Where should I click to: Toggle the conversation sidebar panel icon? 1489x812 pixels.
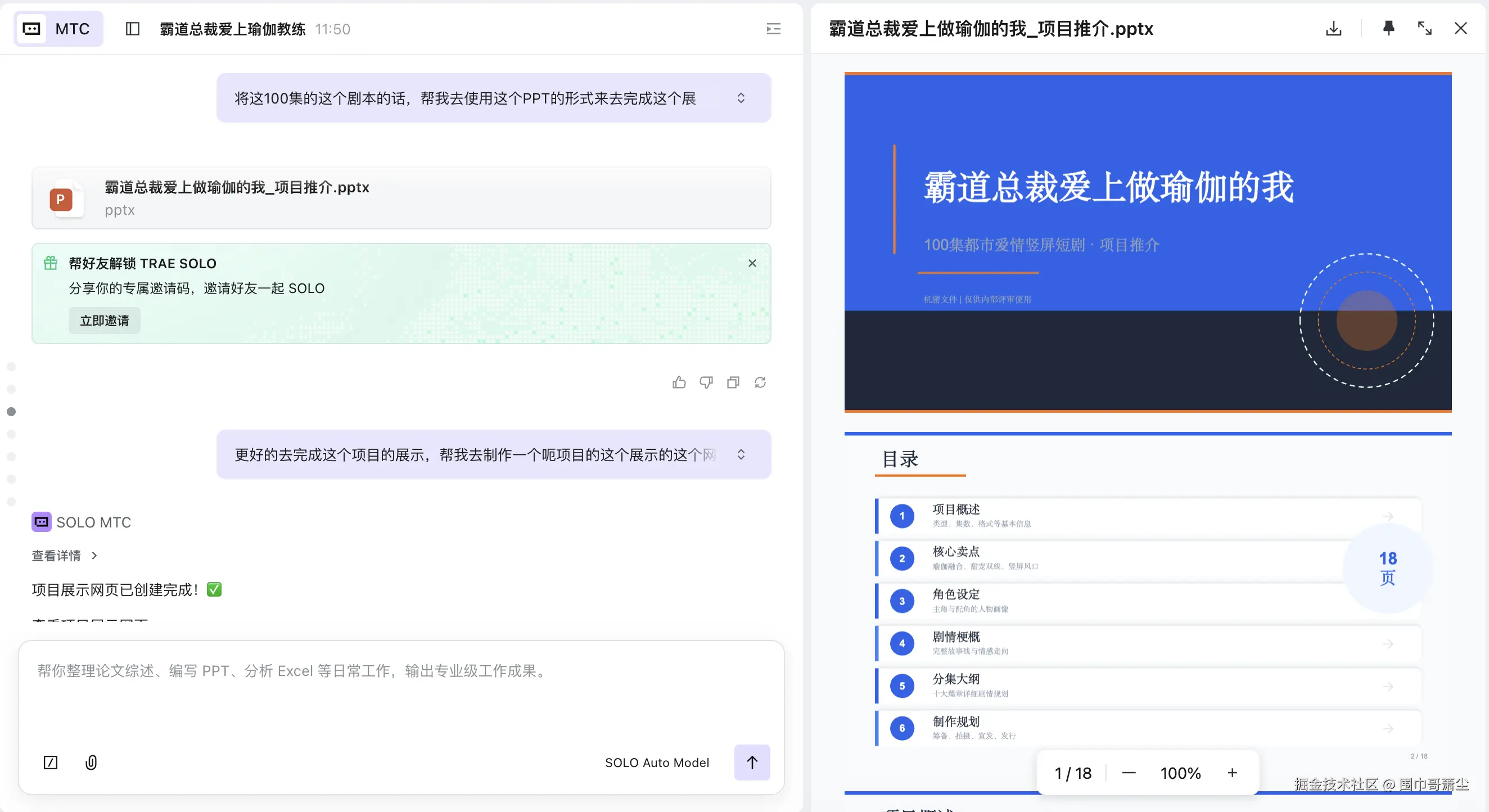[132, 28]
